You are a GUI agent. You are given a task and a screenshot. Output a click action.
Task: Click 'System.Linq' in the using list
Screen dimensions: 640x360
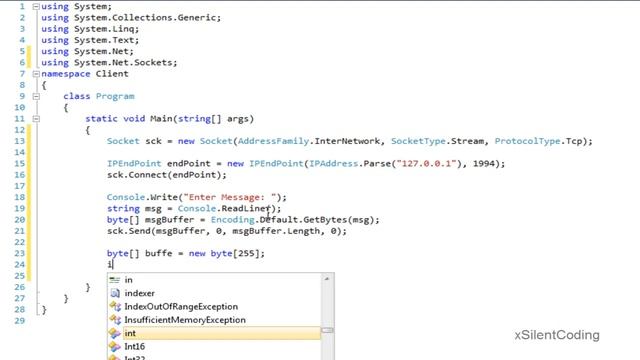click(104, 29)
